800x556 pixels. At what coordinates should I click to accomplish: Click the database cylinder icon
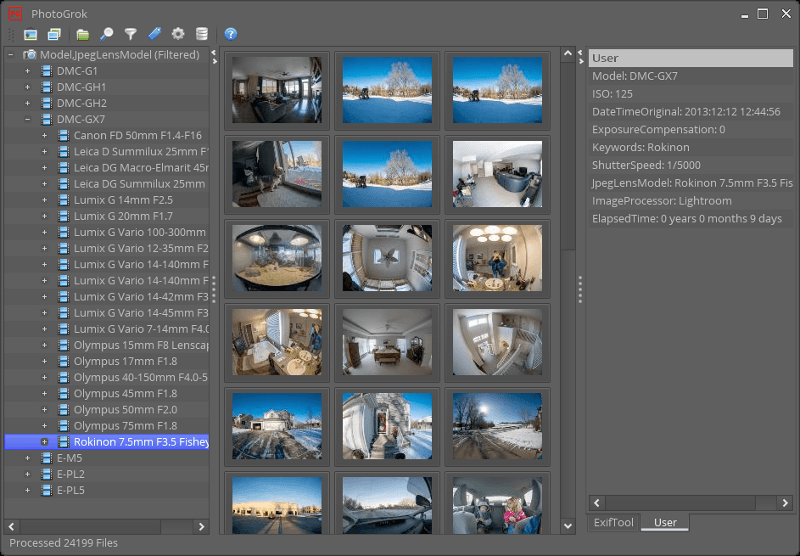tap(202, 34)
